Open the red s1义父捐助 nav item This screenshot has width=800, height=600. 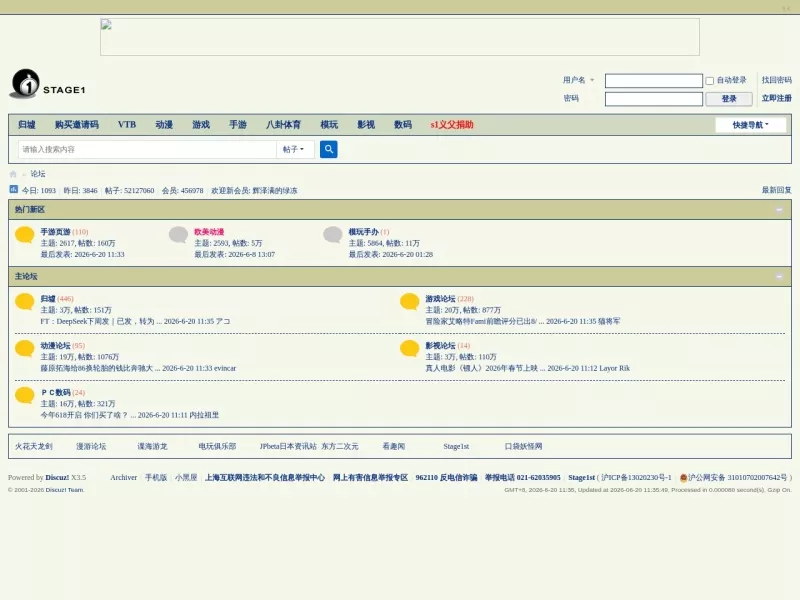(x=452, y=124)
